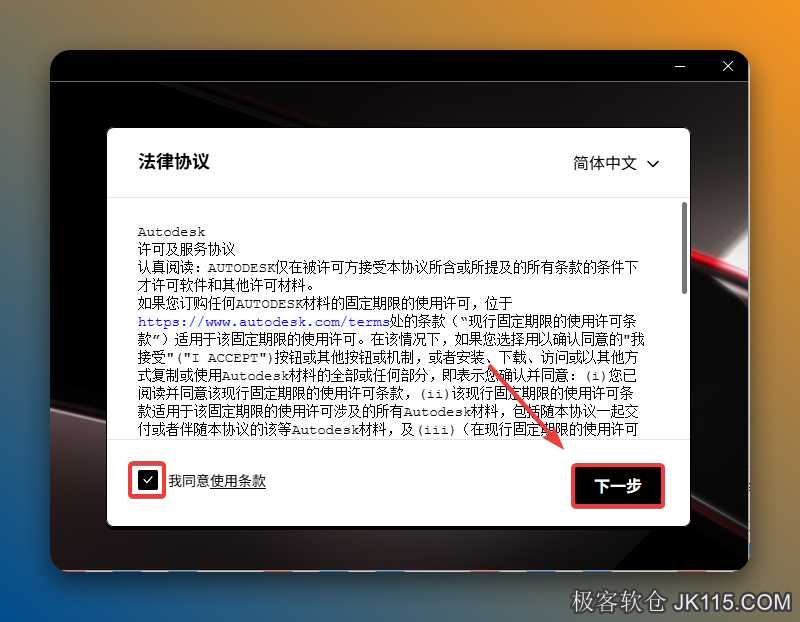This screenshot has height=622, width=800.
Task: Click the agreement text scrollbar
Action: click(684, 248)
